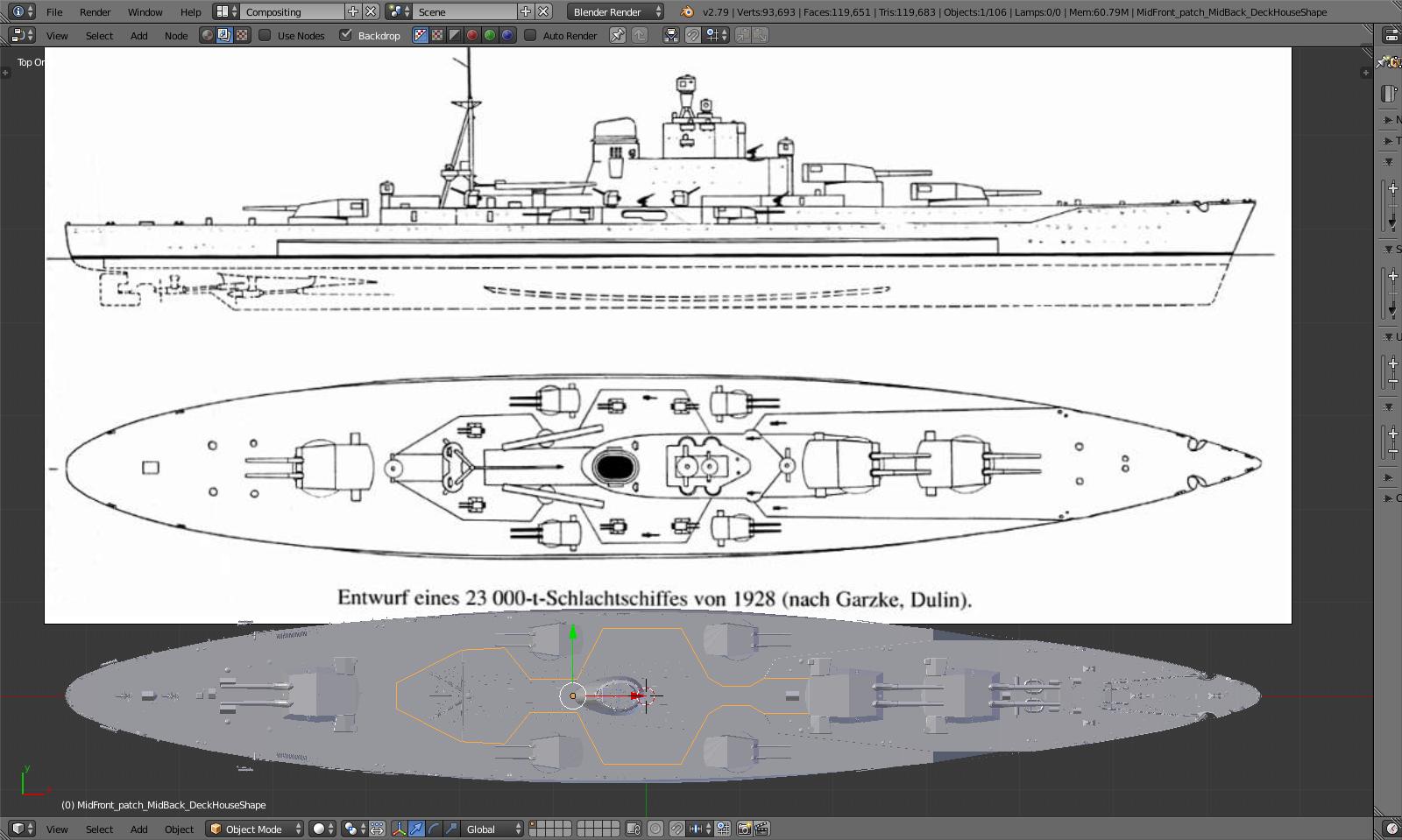Click the blue channel display button
Image resolution: width=1402 pixels, height=840 pixels.
pos(507,35)
